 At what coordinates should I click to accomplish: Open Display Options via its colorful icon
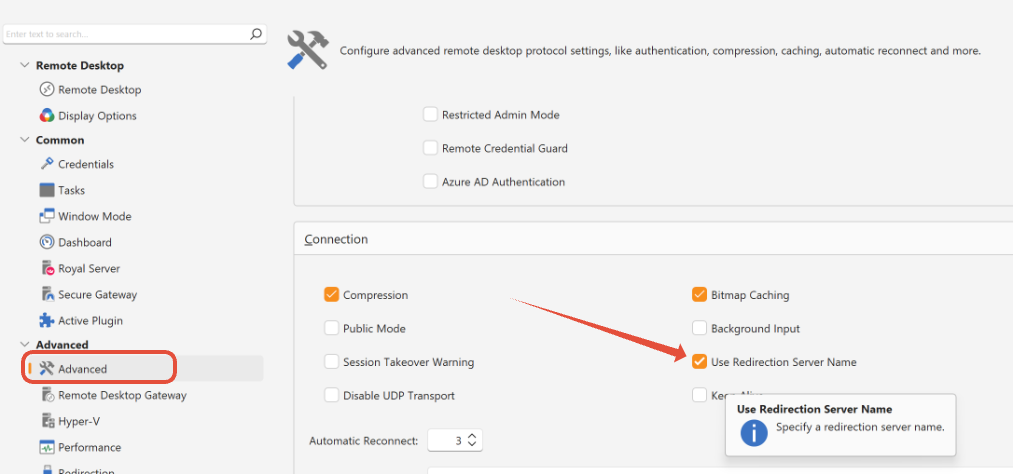click(46, 116)
